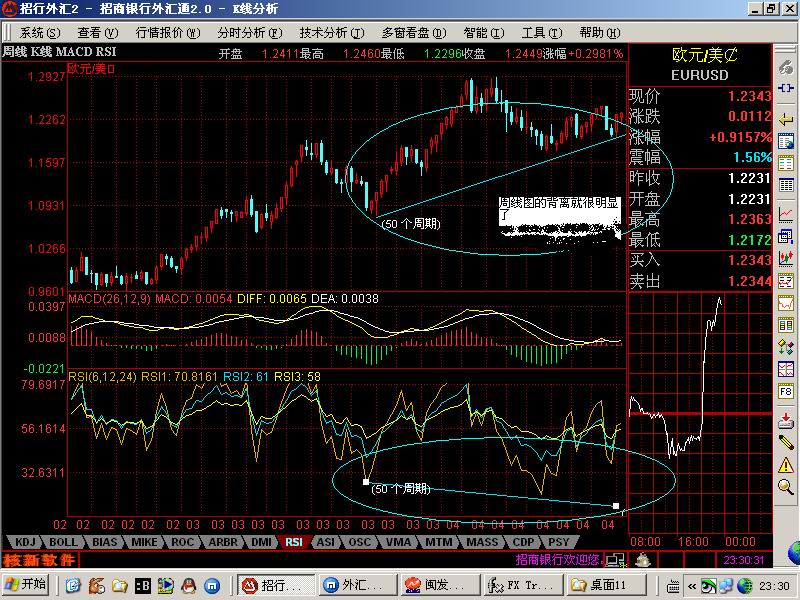This screenshot has width=800, height=600.
Task: Switch to the CDP indicator tab
Action: pyautogui.click(x=523, y=542)
